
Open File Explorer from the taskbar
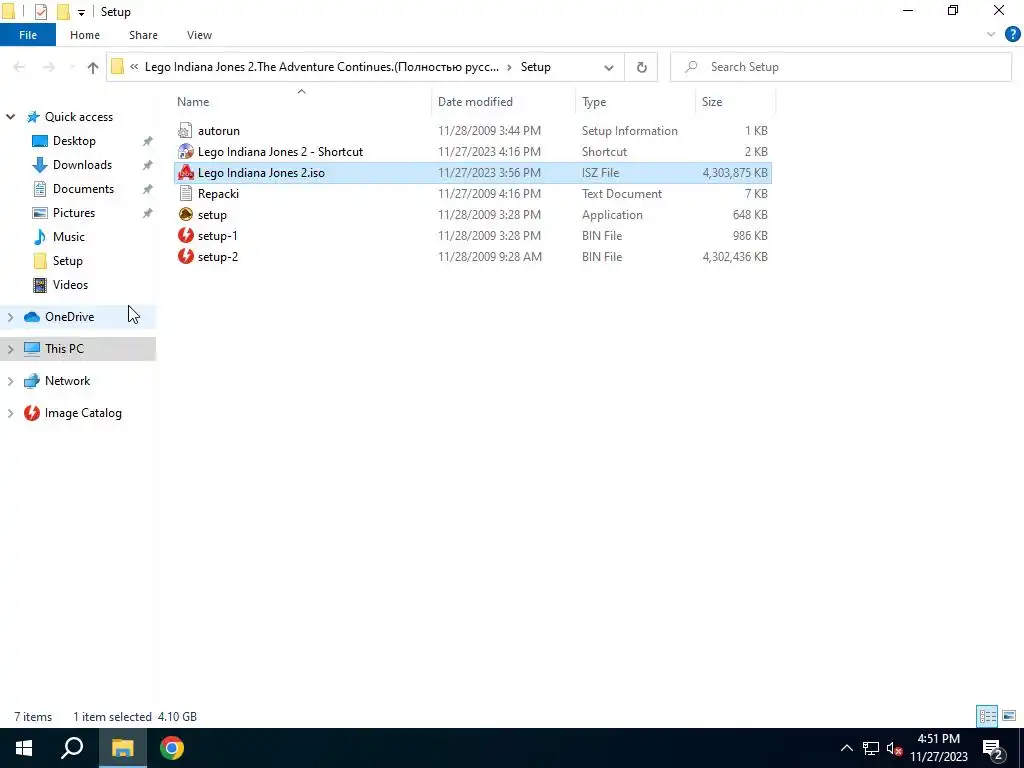pos(122,748)
